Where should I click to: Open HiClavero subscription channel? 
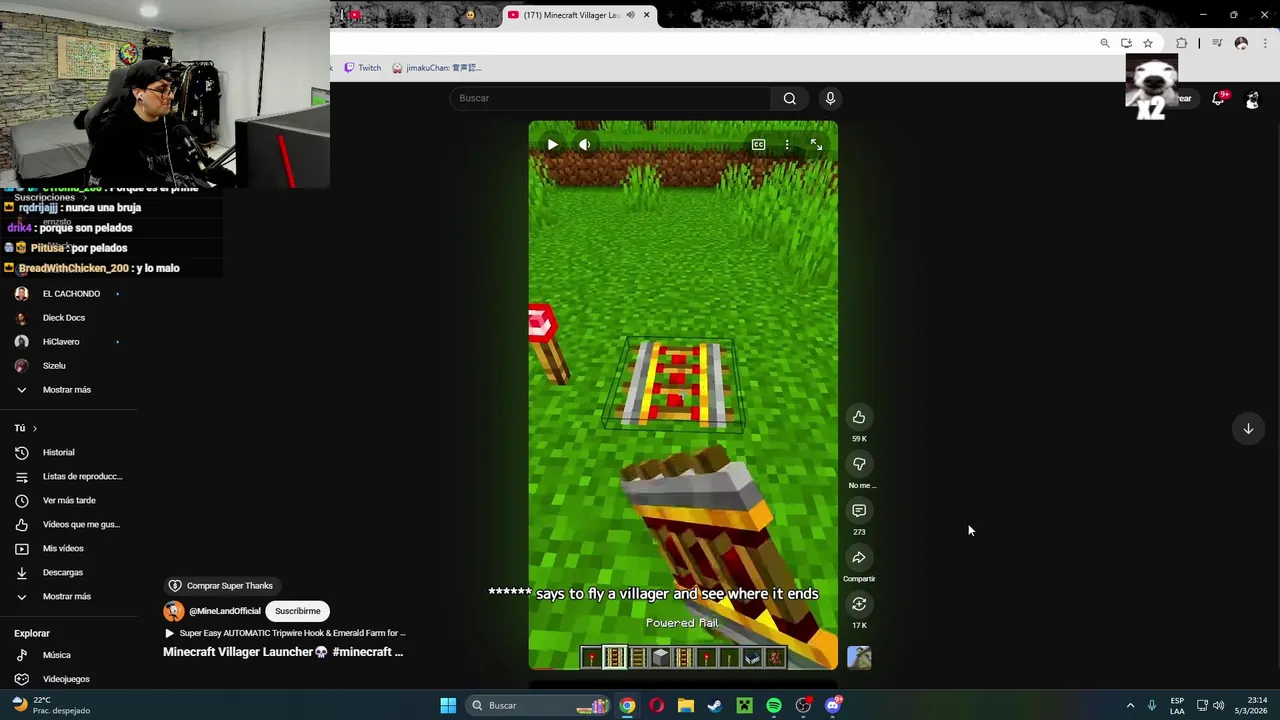(x=60, y=342)
